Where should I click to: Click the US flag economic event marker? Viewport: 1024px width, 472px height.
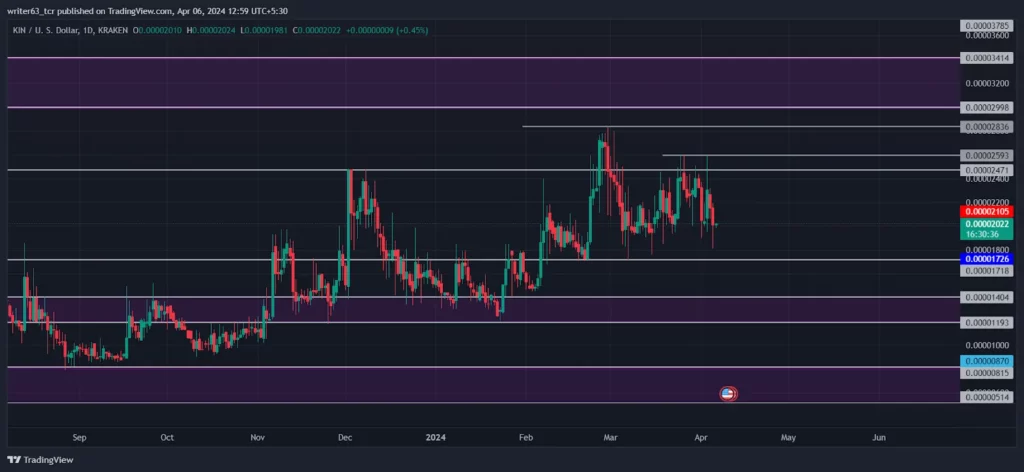pyautogui.click(x=728, y=394)
